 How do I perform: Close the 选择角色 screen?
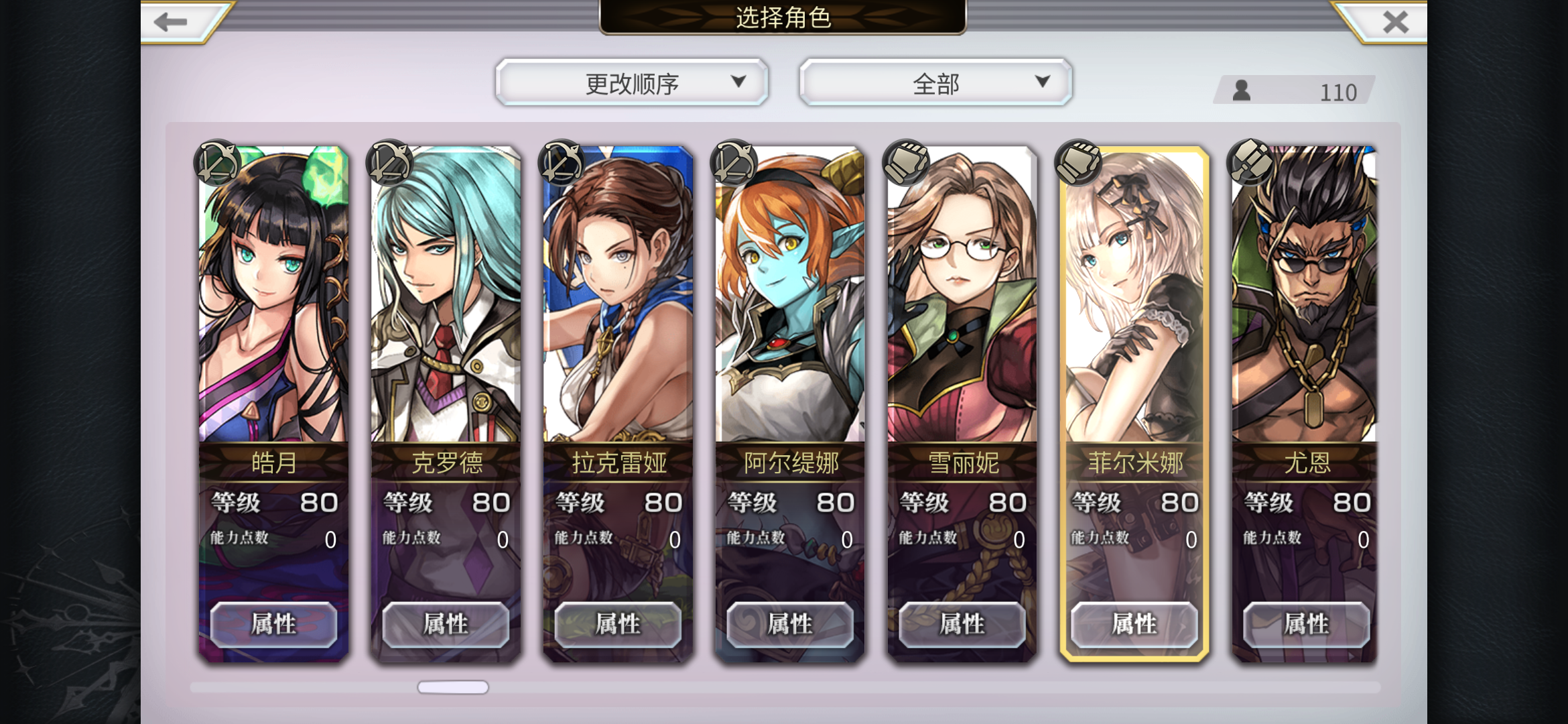point(1396,22)
